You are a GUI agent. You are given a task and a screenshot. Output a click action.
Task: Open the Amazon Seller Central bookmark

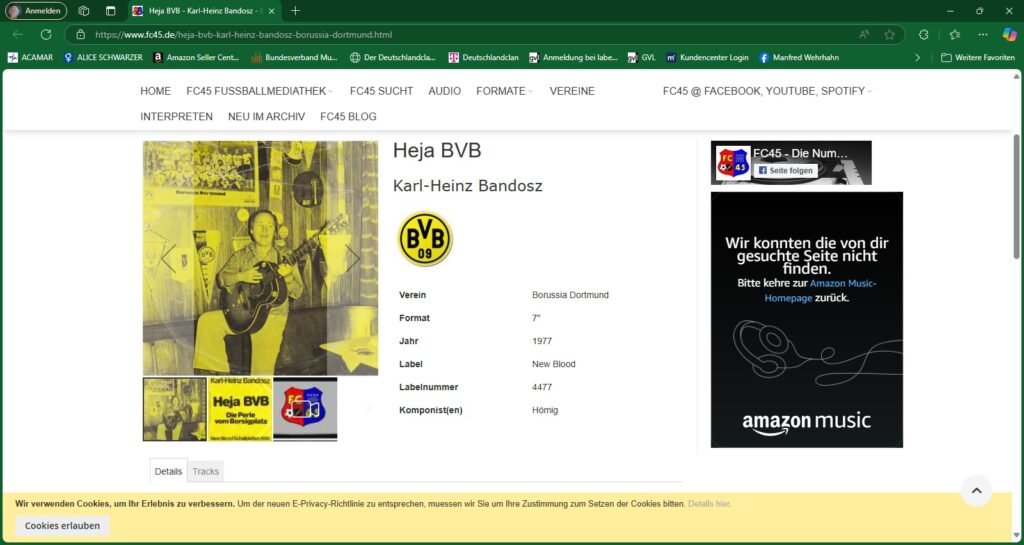tap(196, 57)
